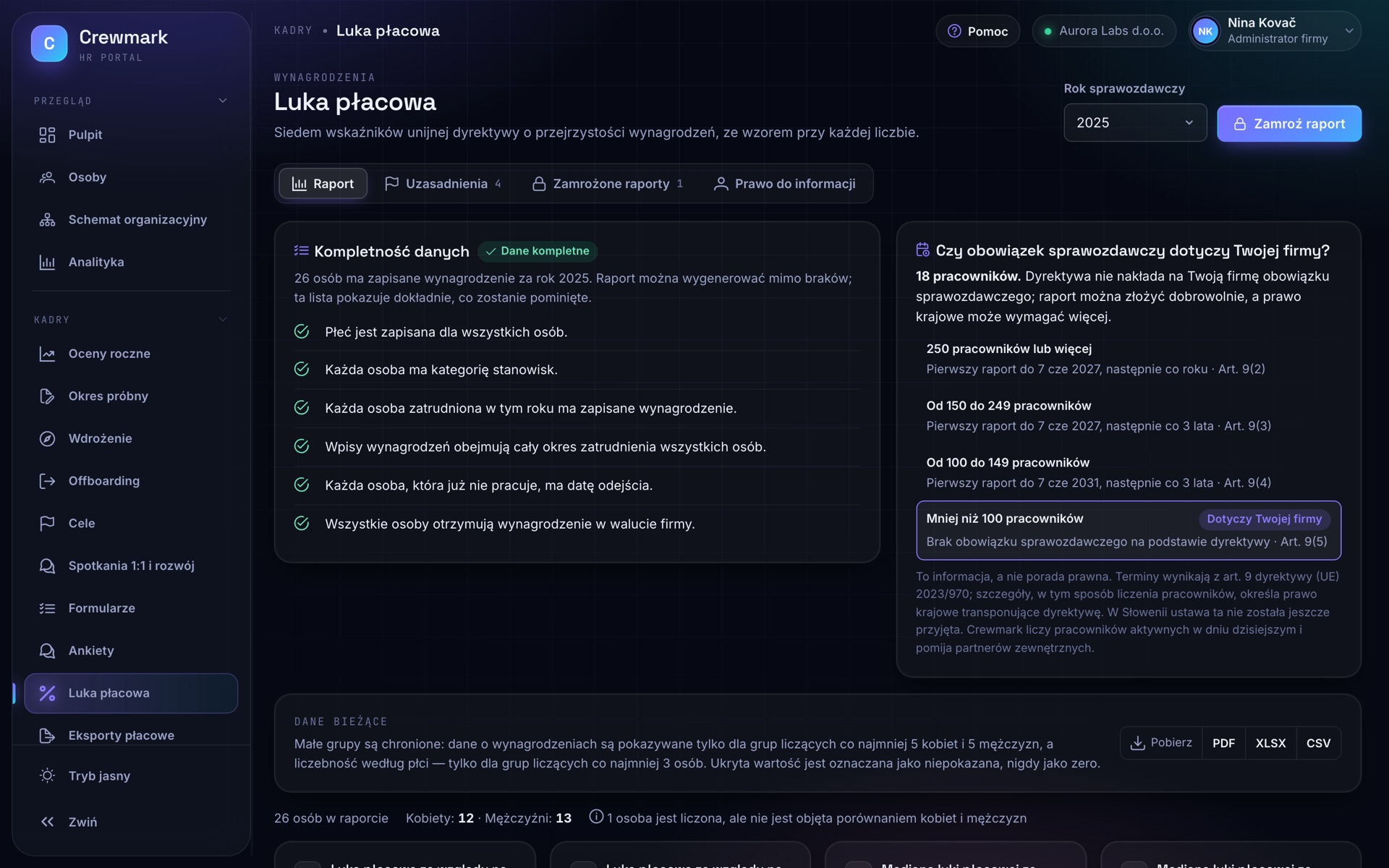Image resolution: width=1389 pixels, height=868 pixels.
Task: Select the Mniej niż 100 pracowników card
Action: (x=1128, y=530)
